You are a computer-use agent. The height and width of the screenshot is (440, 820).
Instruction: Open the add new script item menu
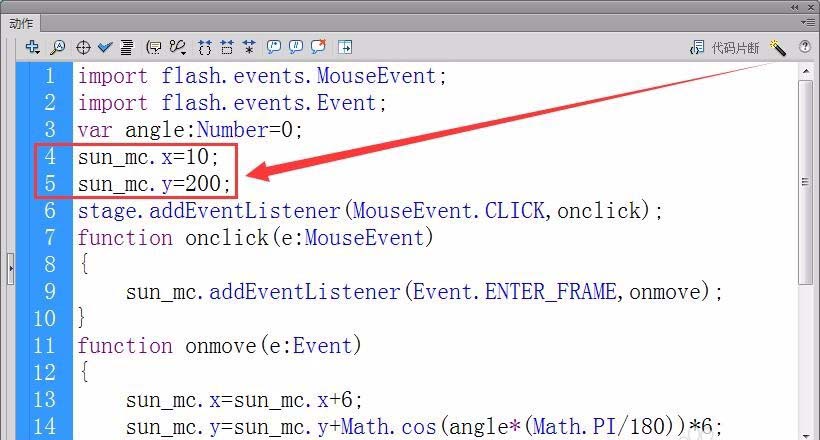pyautogui.click(x=32, y=48)
